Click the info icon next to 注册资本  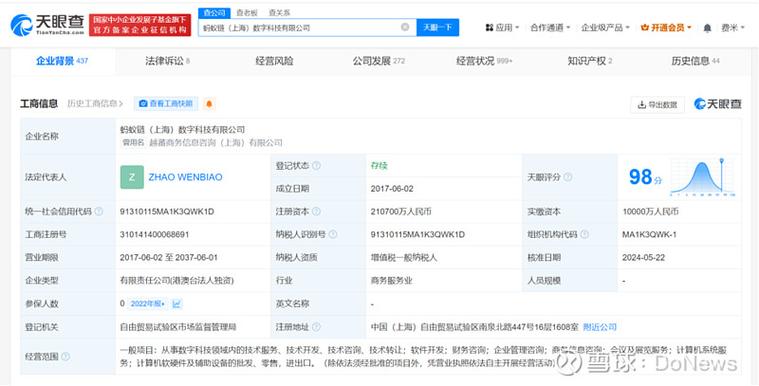pos(316,211)
